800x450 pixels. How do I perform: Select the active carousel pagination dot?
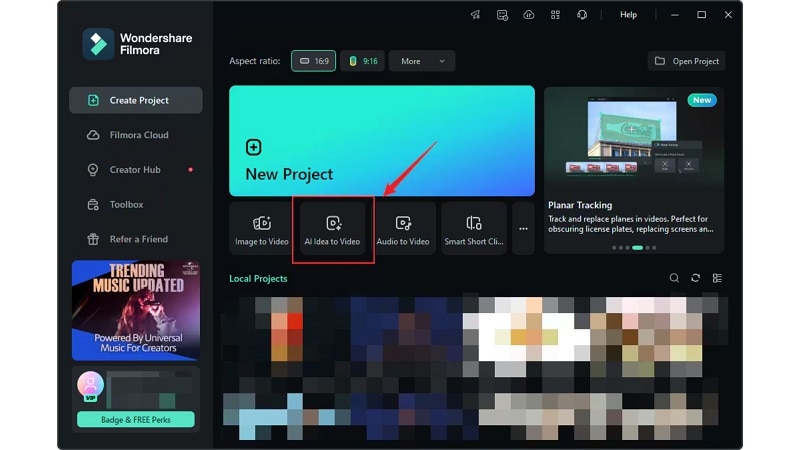[x=637, y=247]
